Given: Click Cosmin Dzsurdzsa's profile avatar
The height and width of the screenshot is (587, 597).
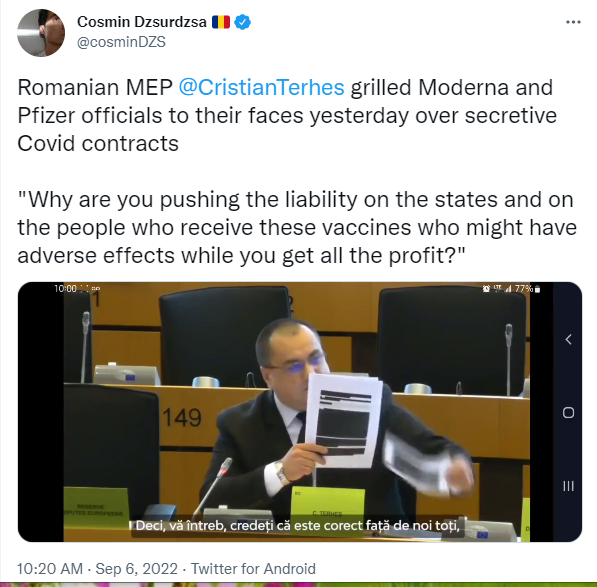Looking at the screenshot, I should tap(41, 33).
